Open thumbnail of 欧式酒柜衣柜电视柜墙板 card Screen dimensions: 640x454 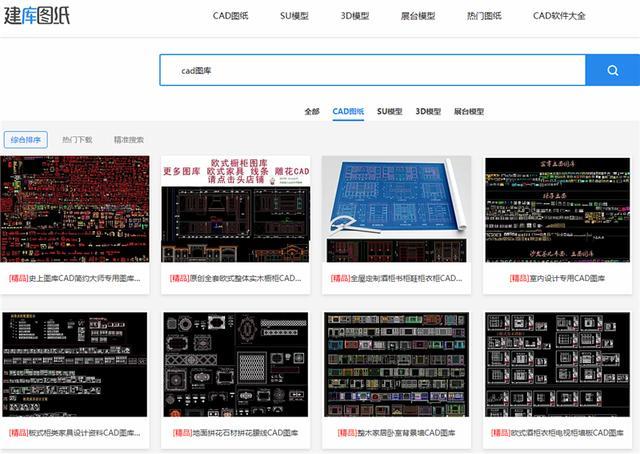(557, 365)
